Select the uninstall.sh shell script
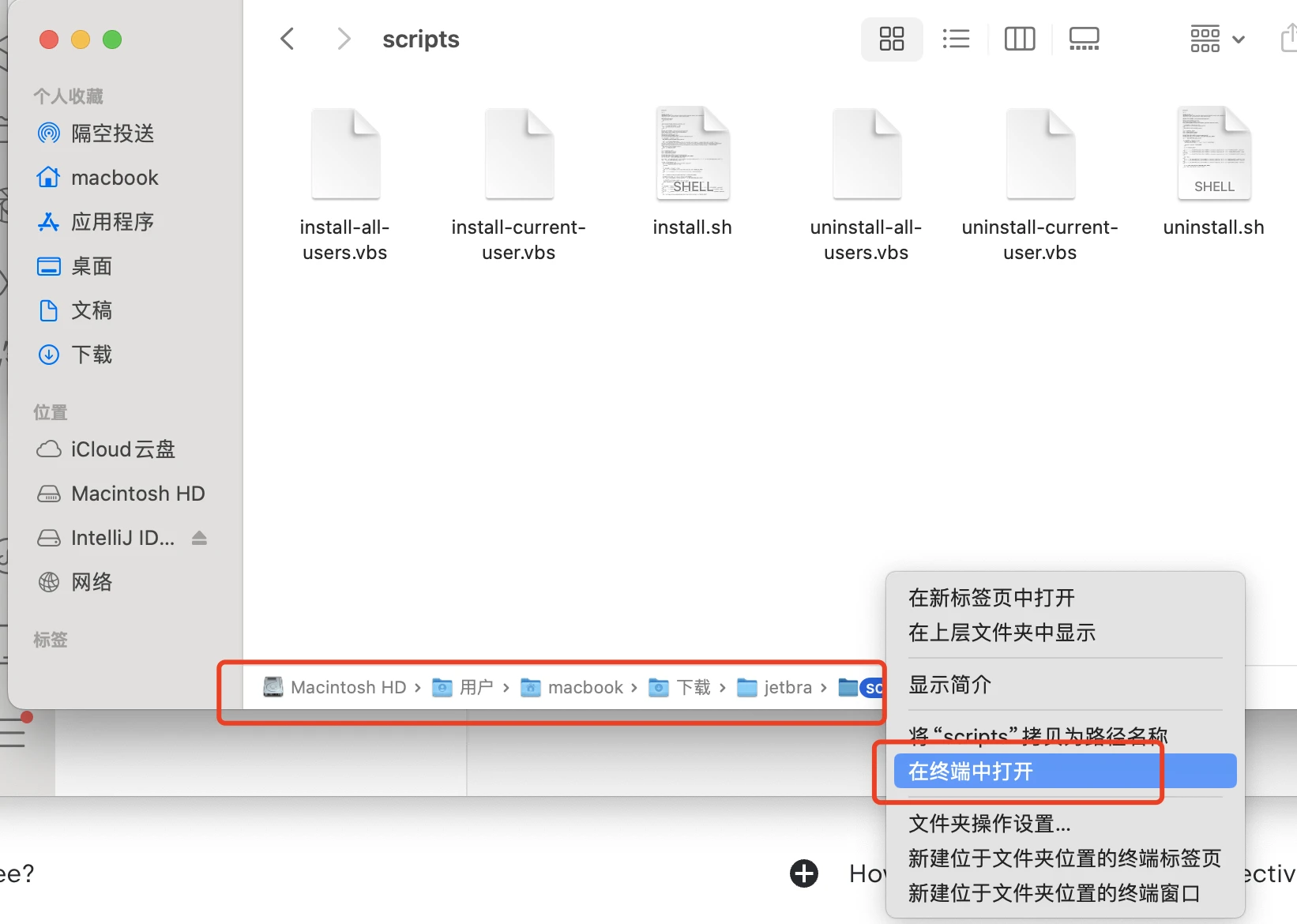This screenshot has width=1297, height=924. [x=1214, y=153]
